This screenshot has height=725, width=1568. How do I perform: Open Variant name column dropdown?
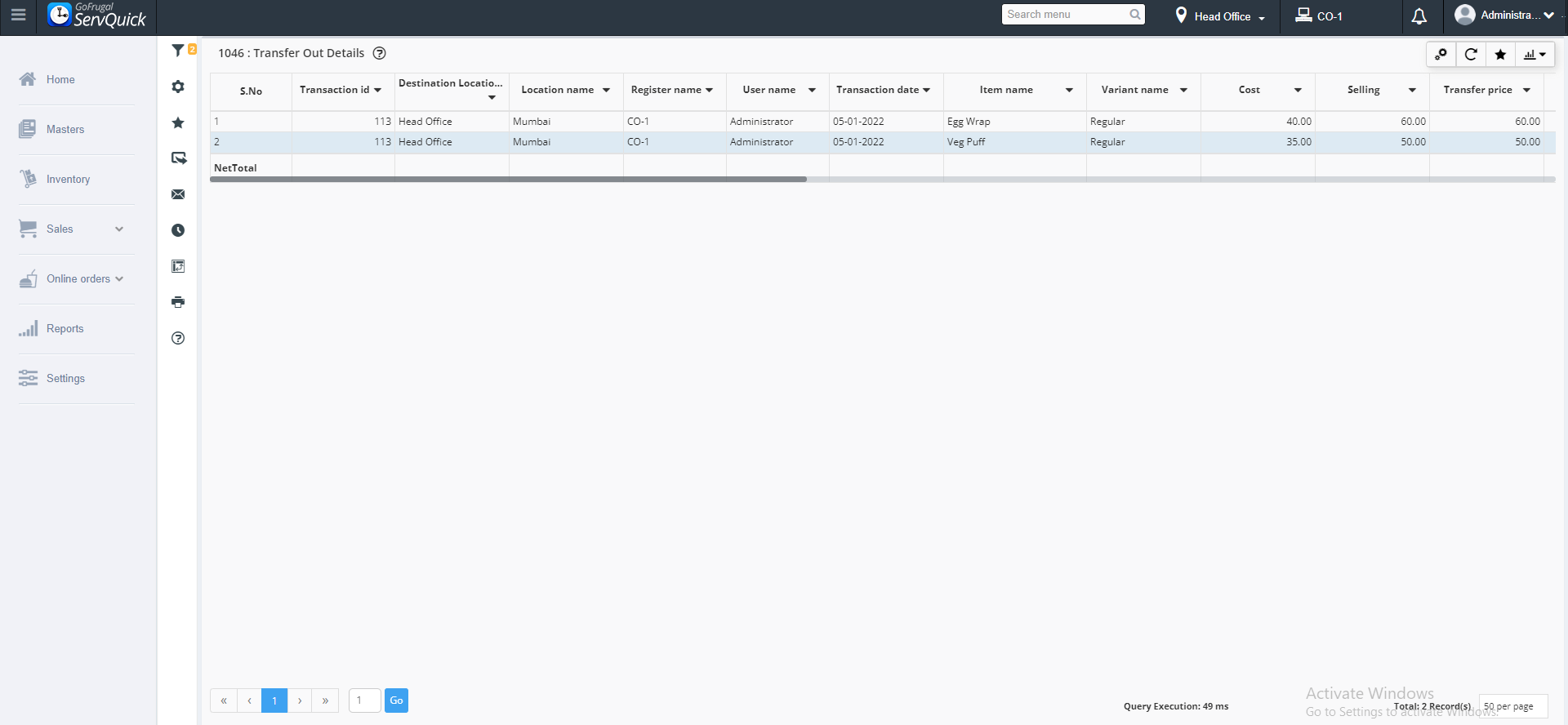pyautogui.click(x=1183, y=91)
